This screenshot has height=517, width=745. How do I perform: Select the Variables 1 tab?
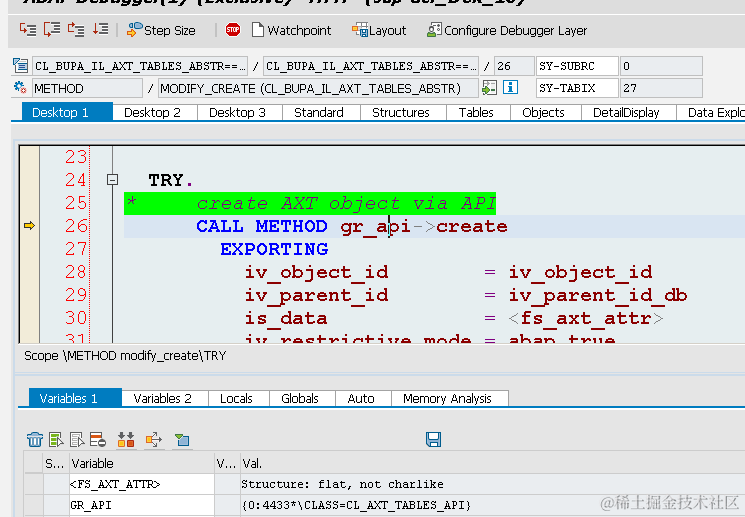coord(75,398)
